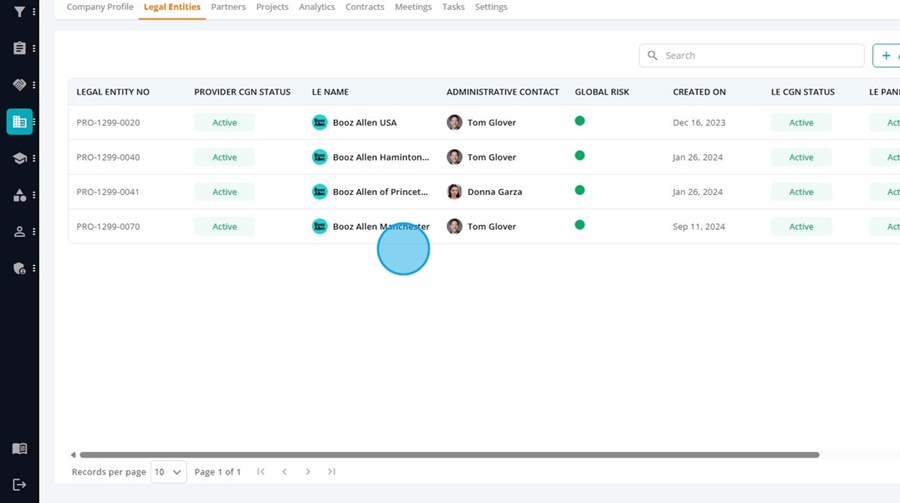The width and height of the screenshot is (900, 503).
Task: Click Donna Garza contact name
Action: click(495, 192)
